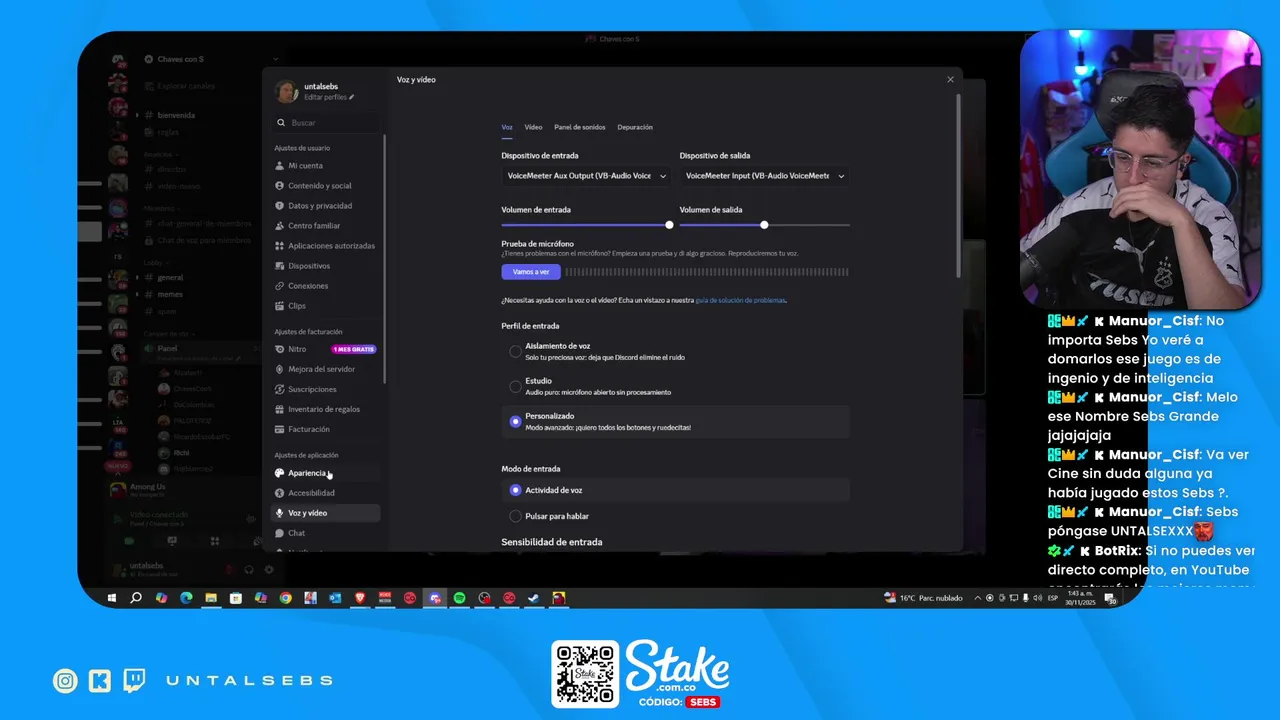The width and height of the screenshot is (1280, 720).
Task: Close the Voz y vídeo settings dialog
Action: (x=950, y=79)
